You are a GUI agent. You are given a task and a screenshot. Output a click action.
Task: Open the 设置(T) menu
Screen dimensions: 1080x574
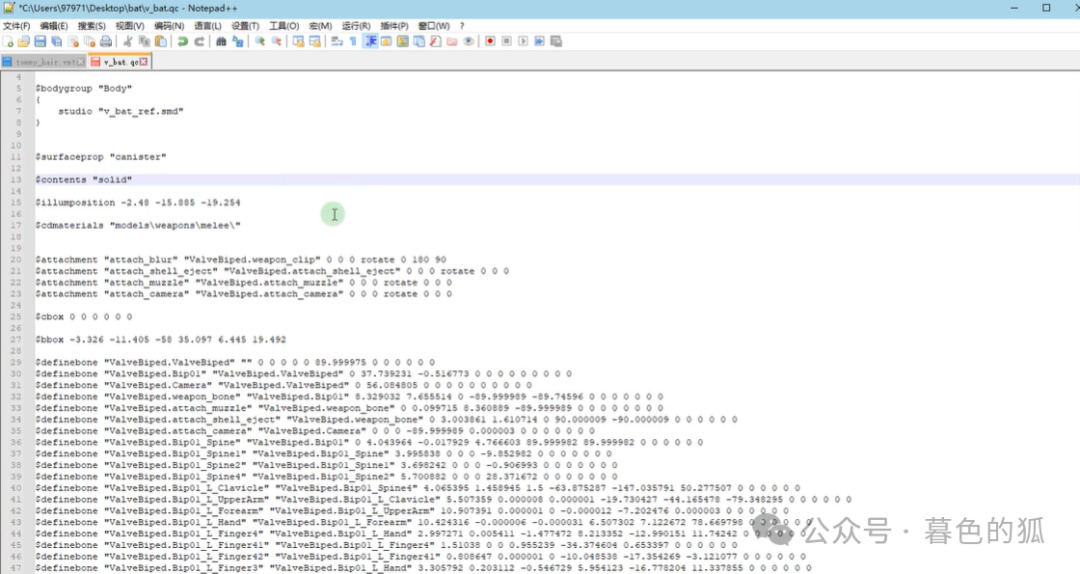pos(245,26)
